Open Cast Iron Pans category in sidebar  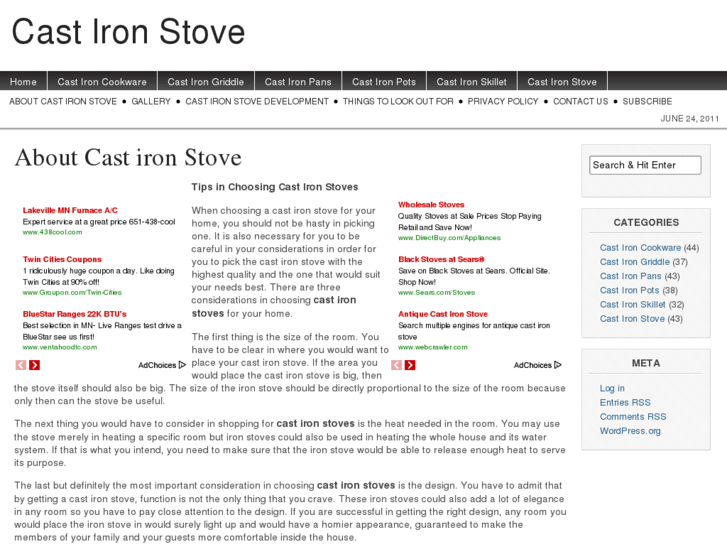coord(631,276)
